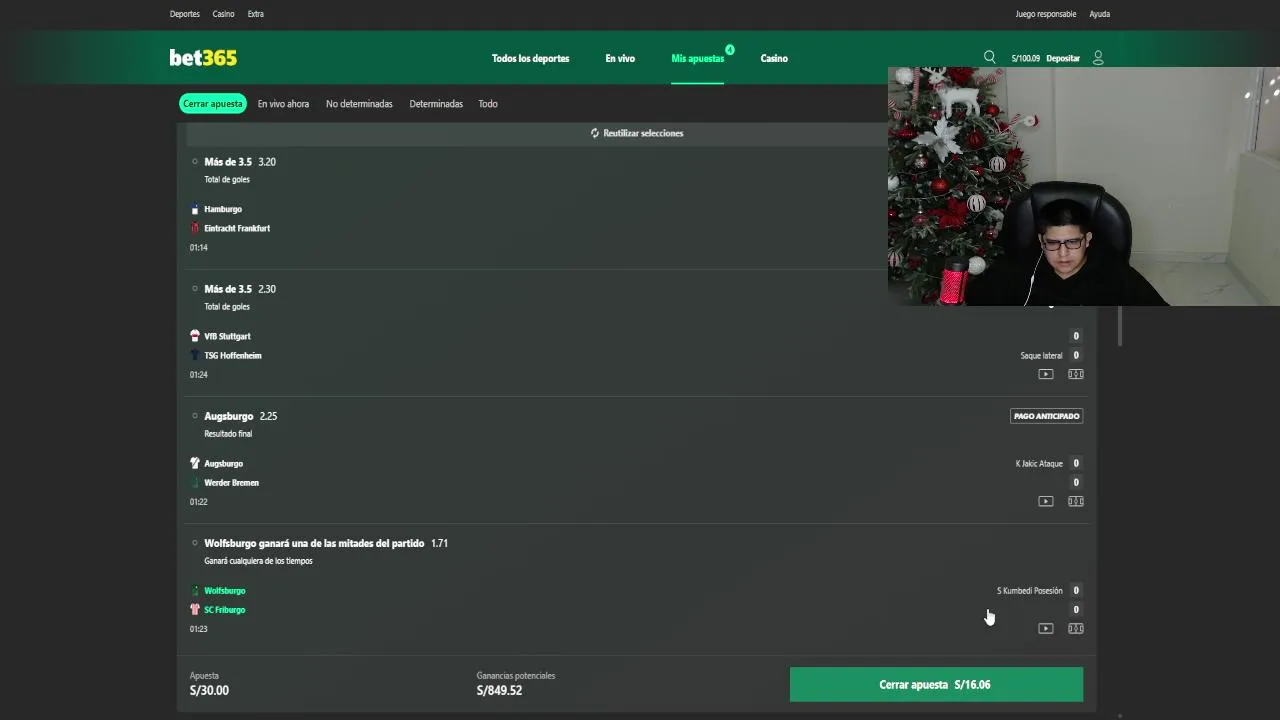Click the SC Friburgo jersey icon
The height and width of the screenshot is (720, 1280).
[195, 609]
